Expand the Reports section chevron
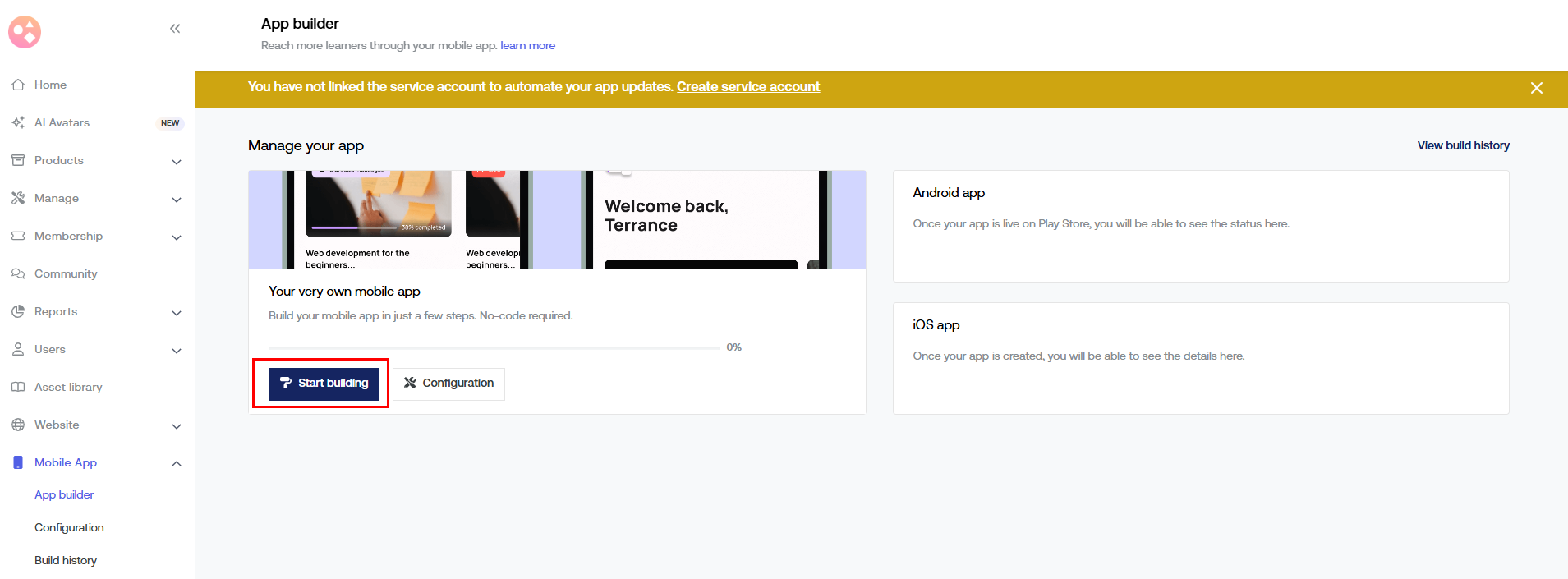 click(x=177, y=313)
